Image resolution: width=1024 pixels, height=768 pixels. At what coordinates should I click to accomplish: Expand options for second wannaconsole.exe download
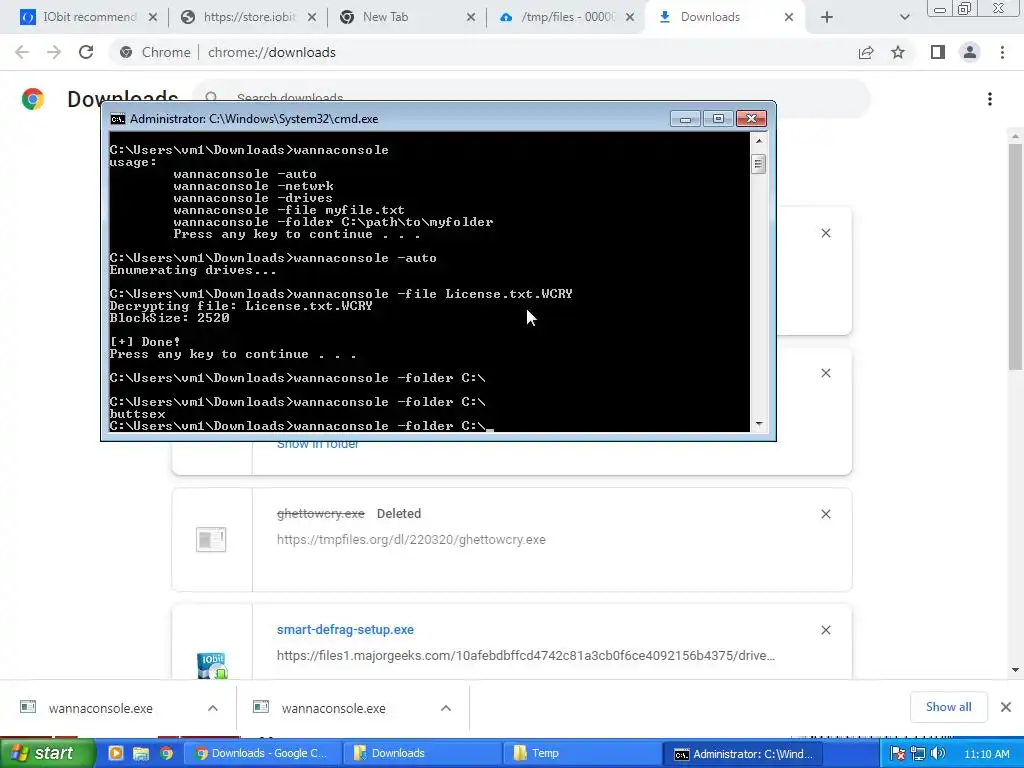pyautogui.click(x=446, y=708)
